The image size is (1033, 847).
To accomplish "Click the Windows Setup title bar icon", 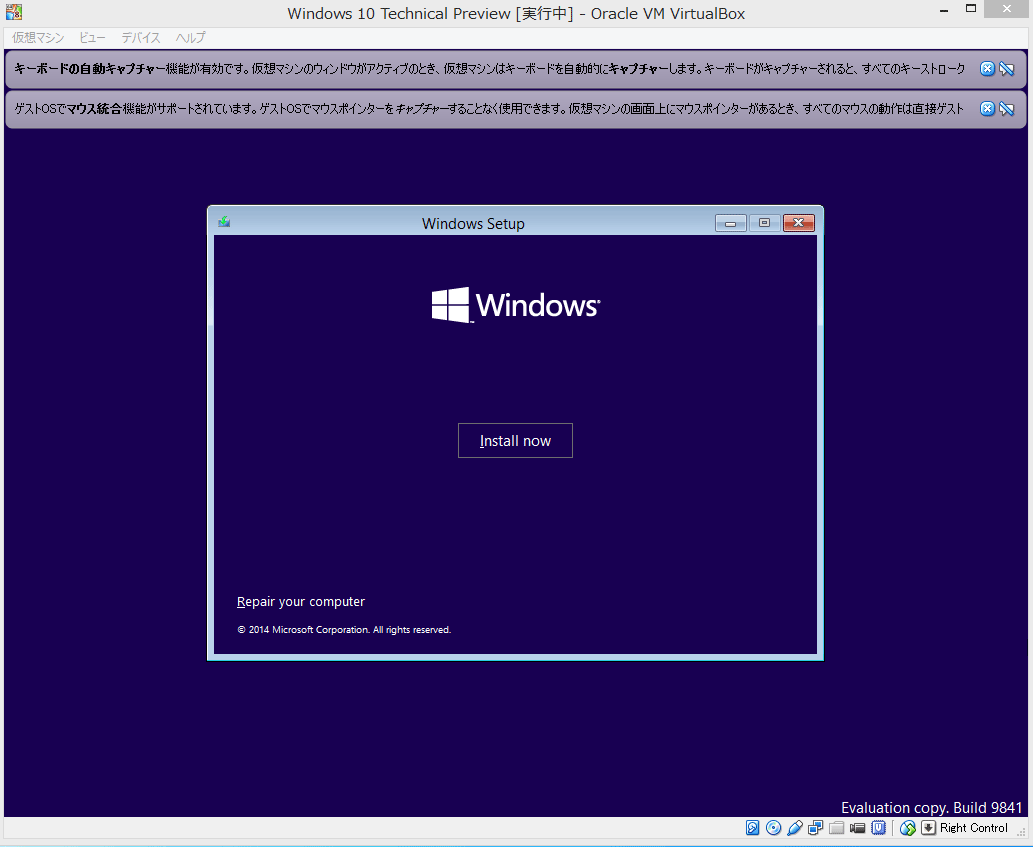I will click(224, 222).
